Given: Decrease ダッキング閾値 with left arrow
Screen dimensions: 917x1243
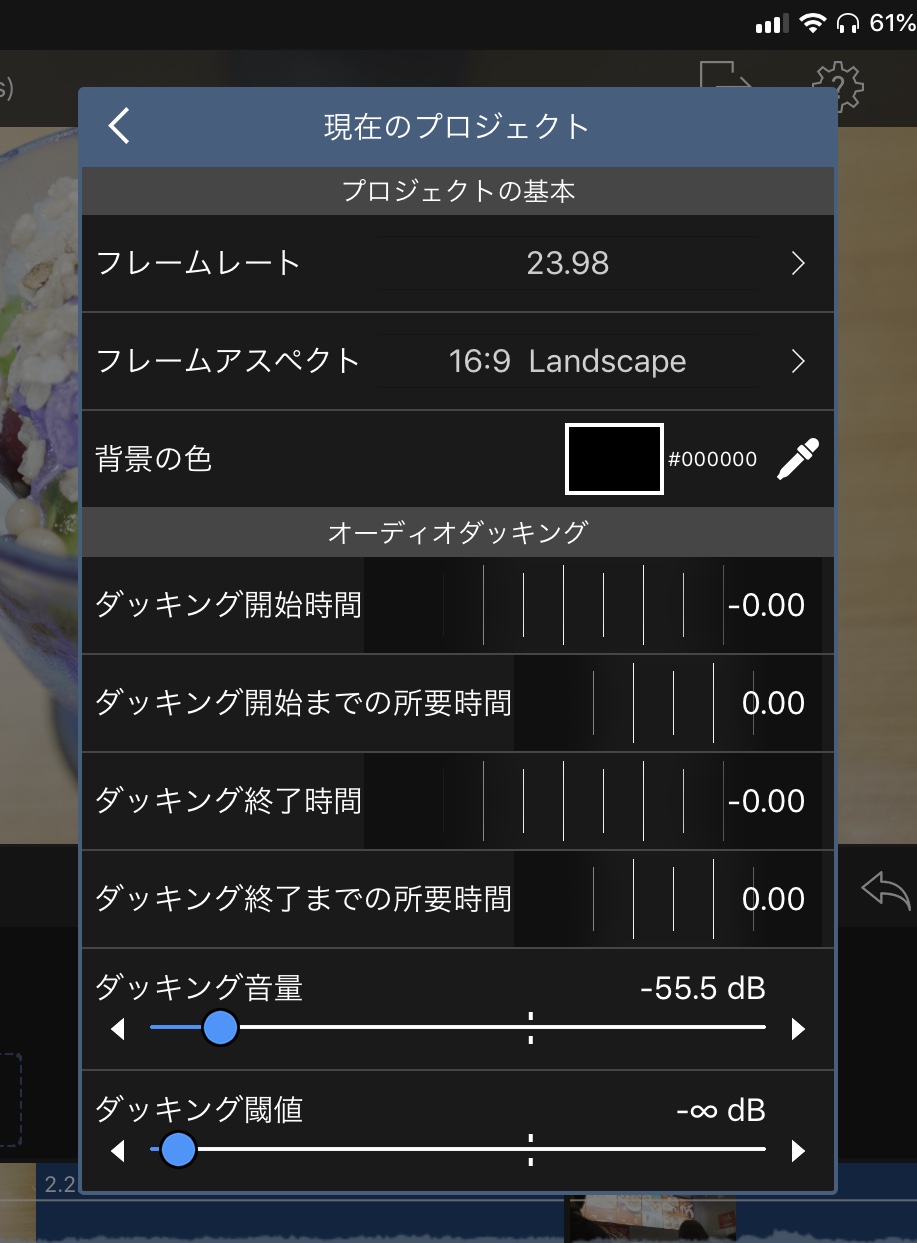Looking at the screenshot, I should (x=118, y=1151).
